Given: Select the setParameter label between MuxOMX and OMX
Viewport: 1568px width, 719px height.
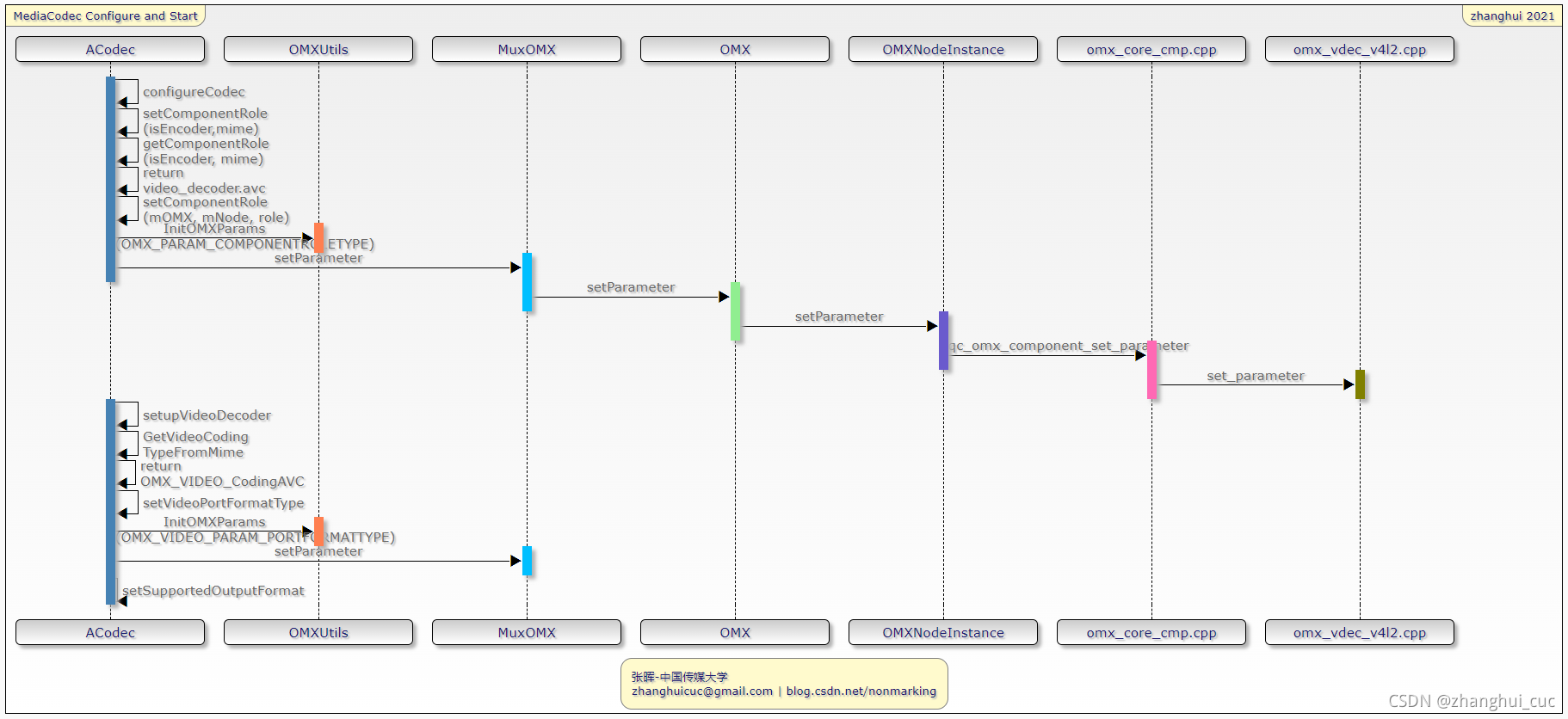Looking at the screenshot, I should (x=631, y=287).
